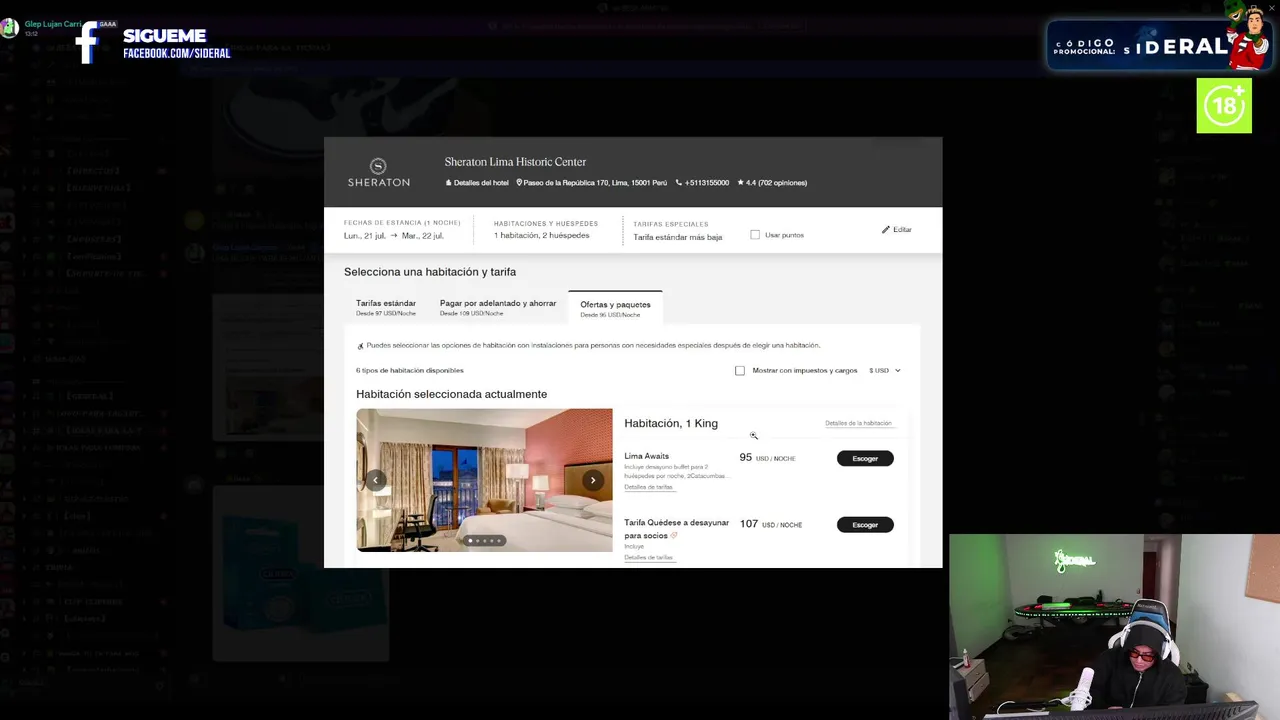Choose Tarifa Quédese a desayunar rate

point(865,525)
